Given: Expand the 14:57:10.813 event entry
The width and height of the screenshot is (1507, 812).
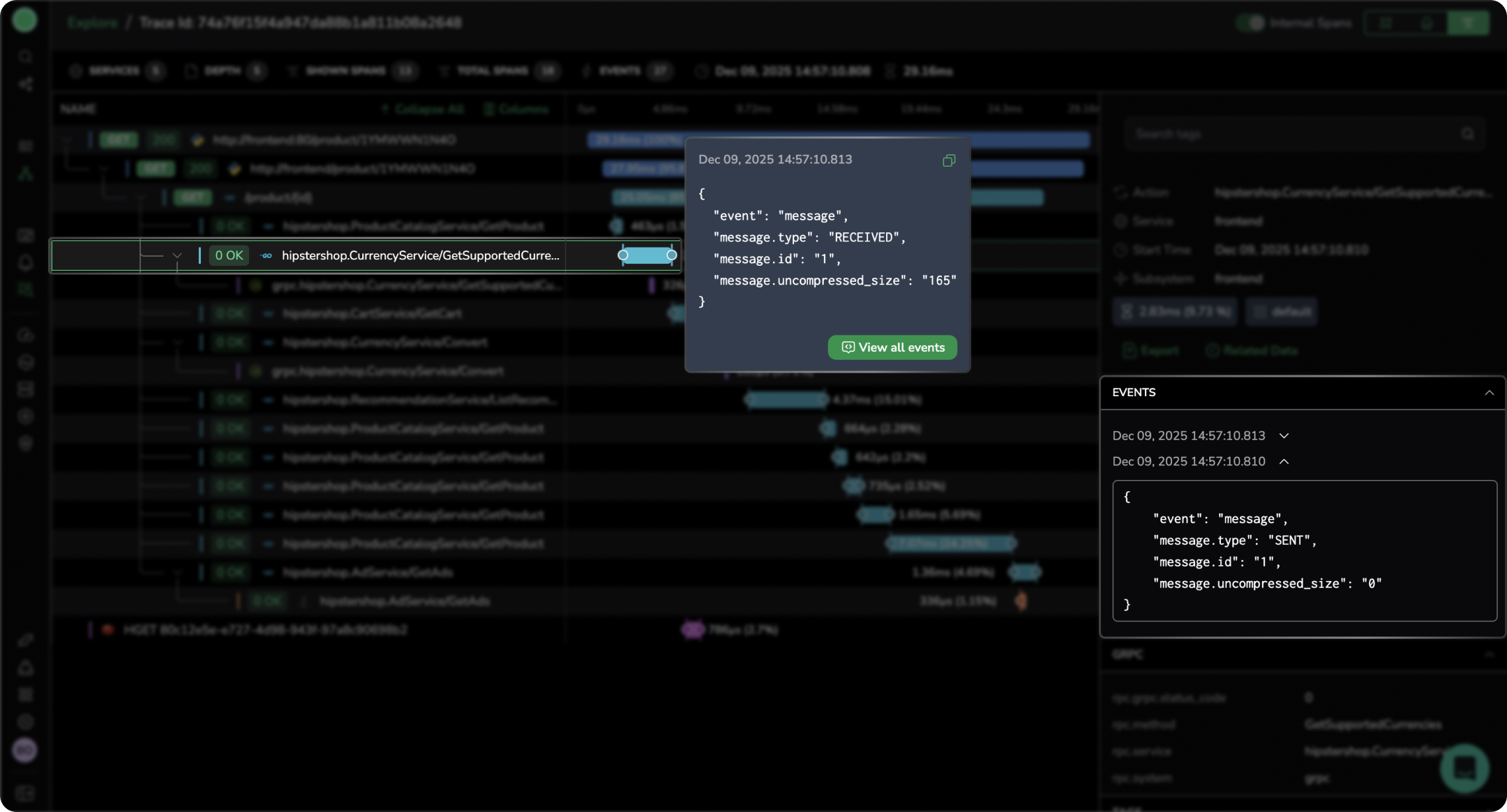Looking at the screenshot, I should click(x=1284, y=436).
